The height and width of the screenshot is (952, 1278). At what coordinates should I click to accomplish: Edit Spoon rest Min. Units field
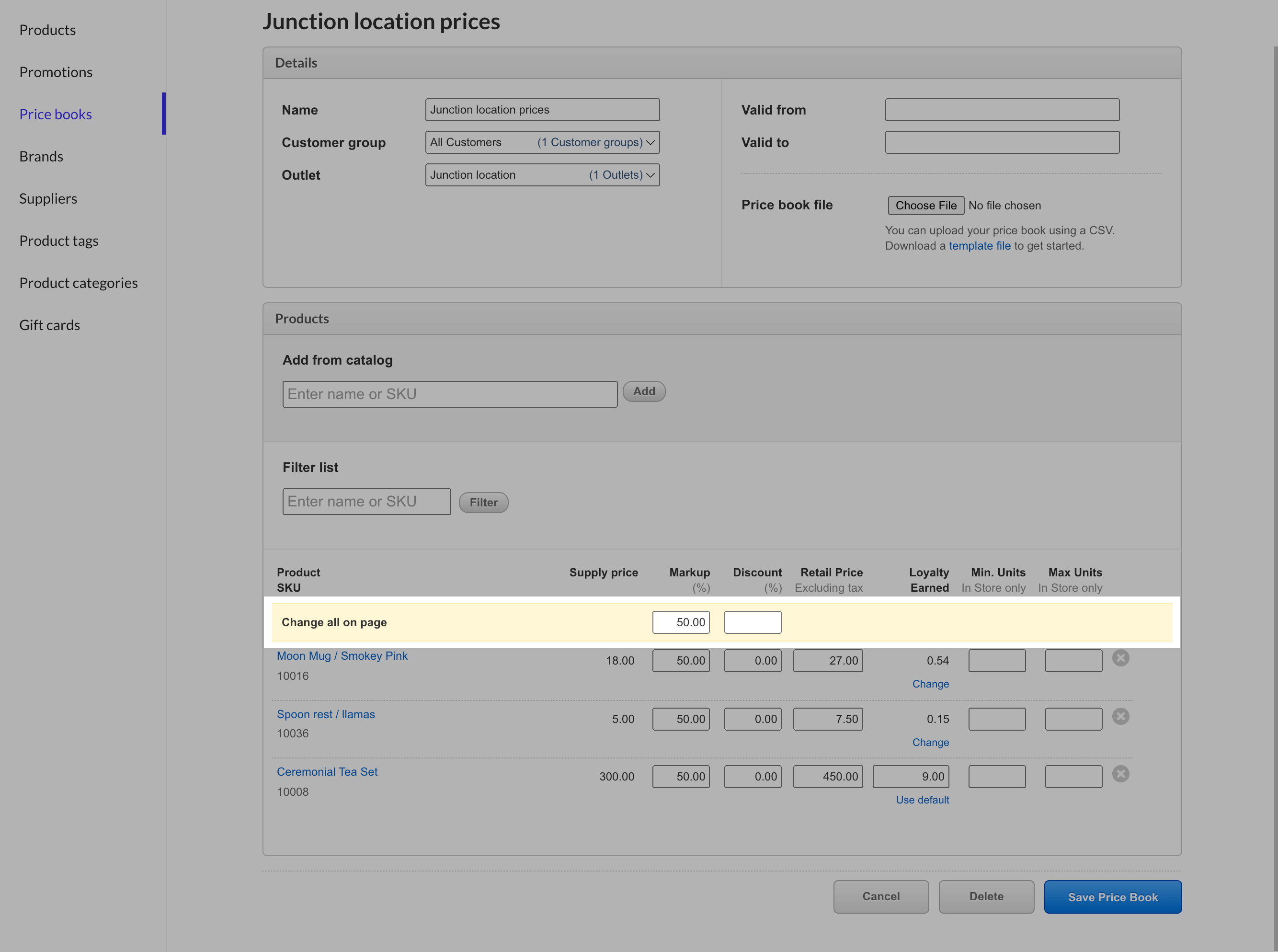997,719
